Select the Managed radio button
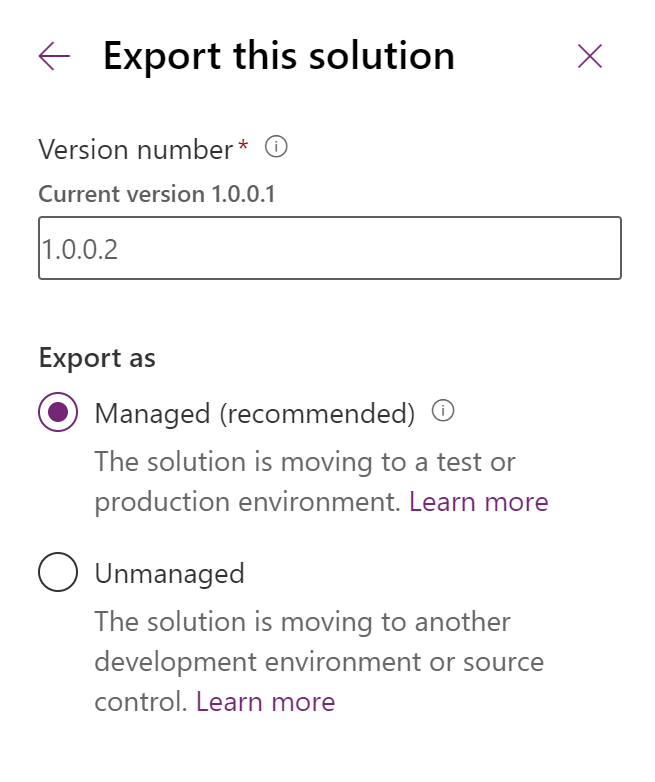The image size is (655, 782). [58, 412]
